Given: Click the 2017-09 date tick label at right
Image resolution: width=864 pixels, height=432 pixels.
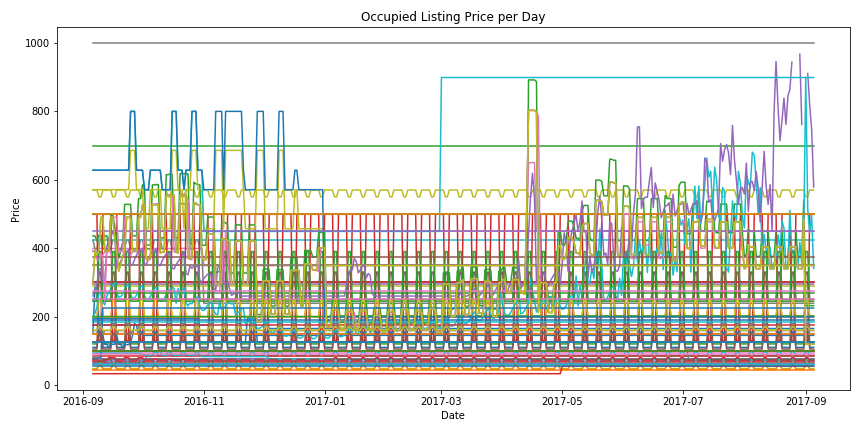Looking at the screenshot, I should coord(804,400).
